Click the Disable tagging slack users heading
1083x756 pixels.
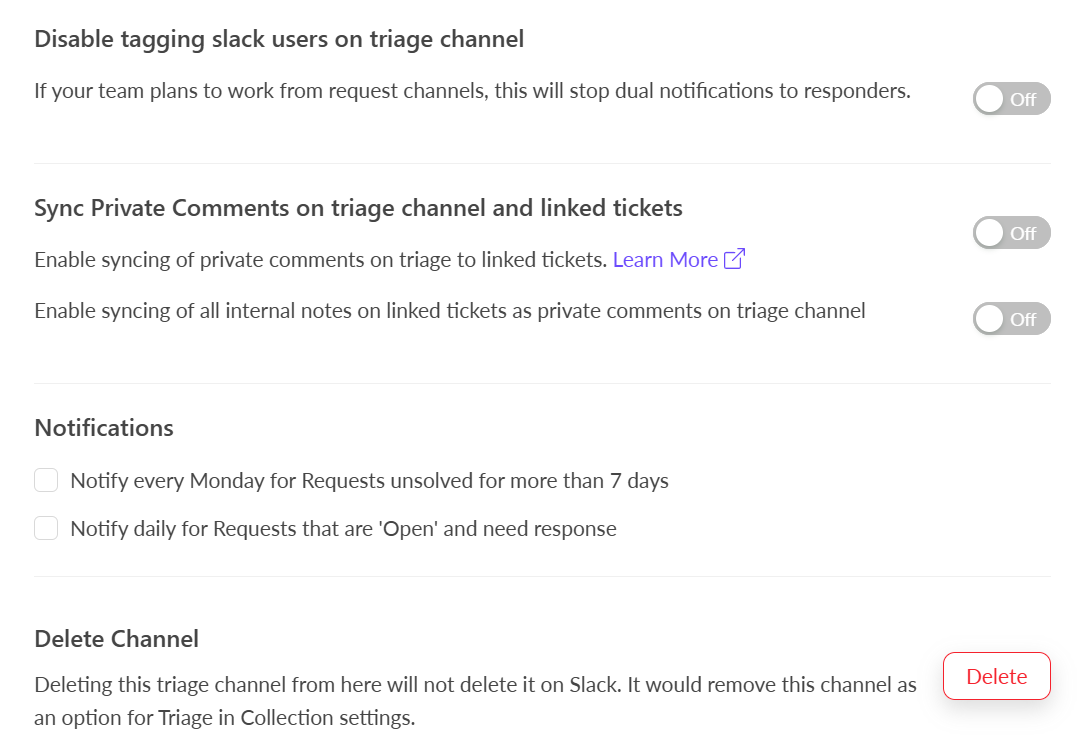tap(279, 40)
